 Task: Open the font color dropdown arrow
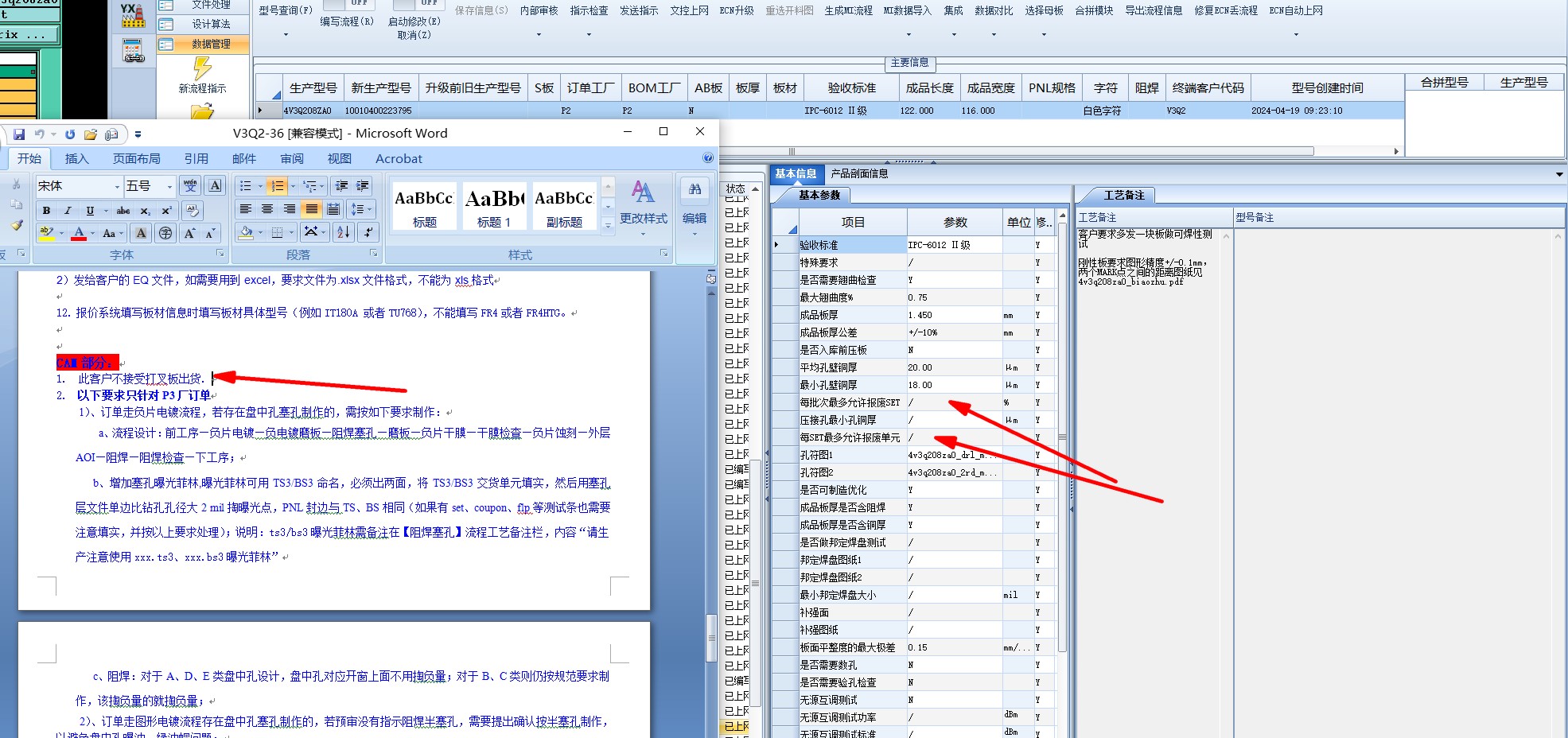tap(92, 234)
